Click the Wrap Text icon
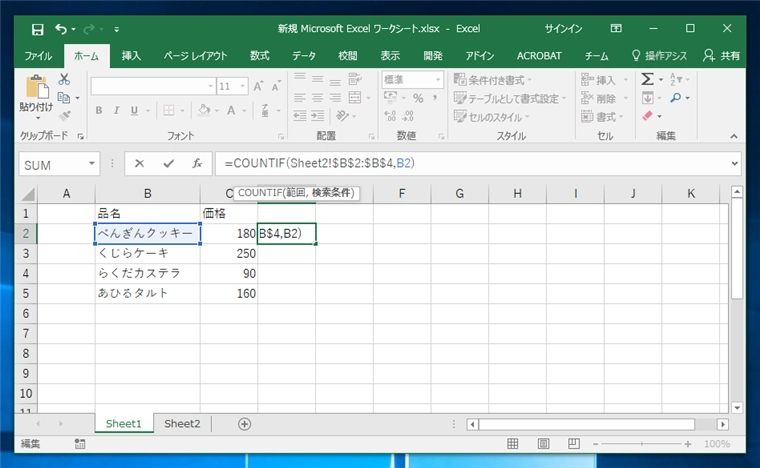Image resolution: width=760 pixels, height=468 pixels. click(355, 78)
